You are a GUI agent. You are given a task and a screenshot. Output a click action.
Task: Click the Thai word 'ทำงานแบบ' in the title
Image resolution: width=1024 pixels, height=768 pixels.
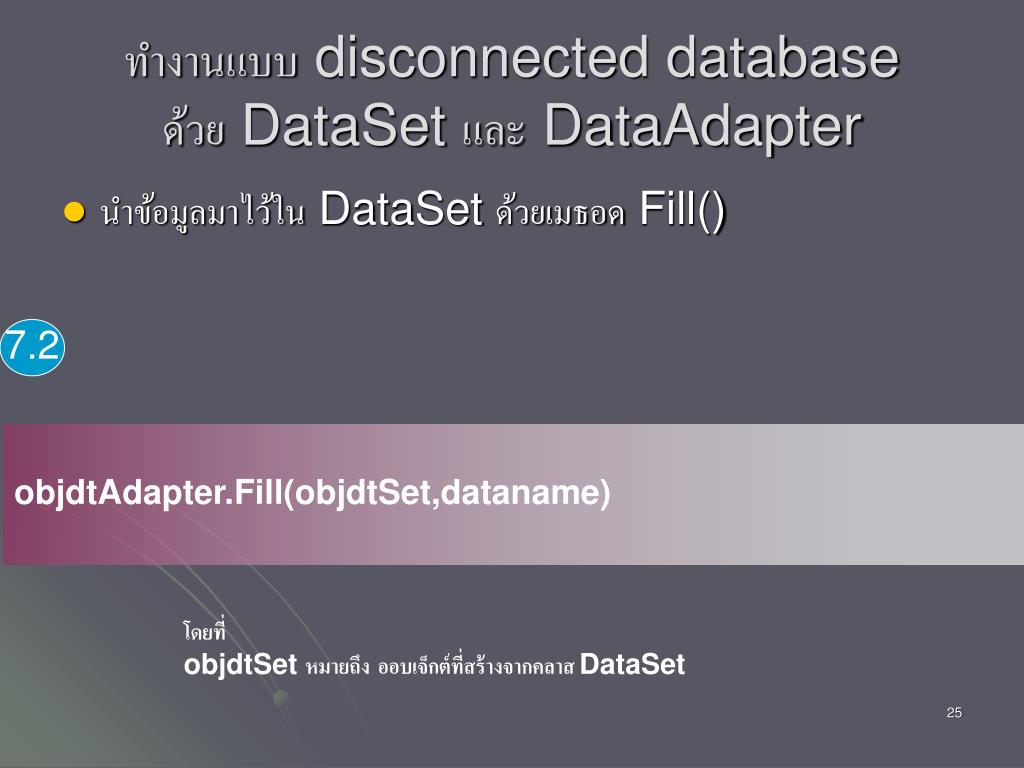coord(212,62)
